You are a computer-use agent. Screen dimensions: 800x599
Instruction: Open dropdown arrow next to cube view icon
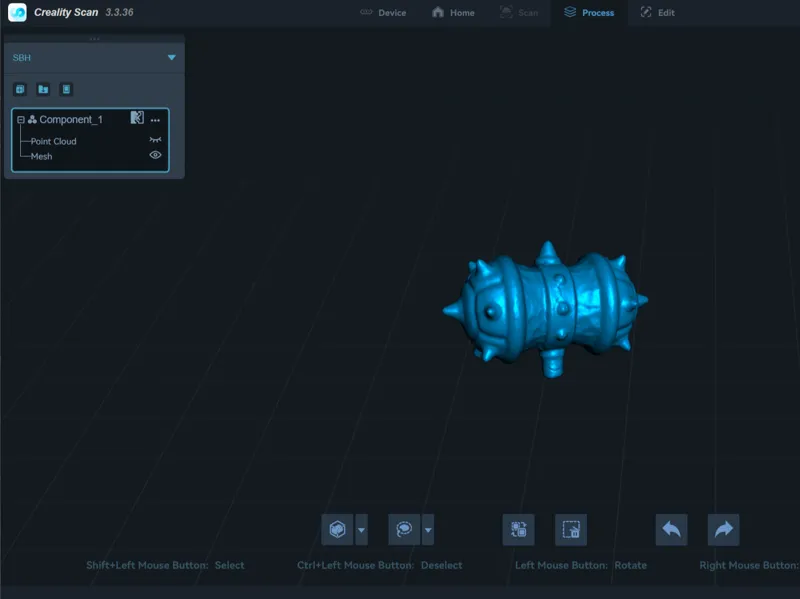[x=361, y=530]
